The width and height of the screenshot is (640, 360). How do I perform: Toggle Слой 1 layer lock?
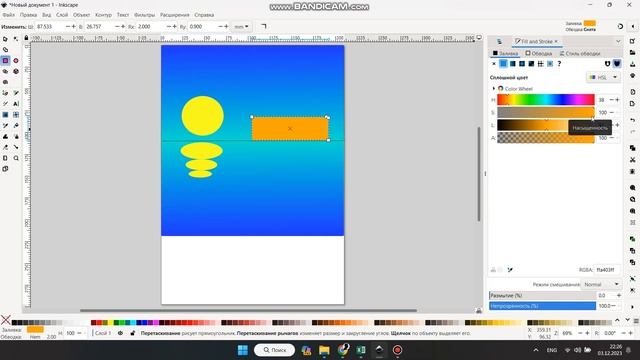132,333
